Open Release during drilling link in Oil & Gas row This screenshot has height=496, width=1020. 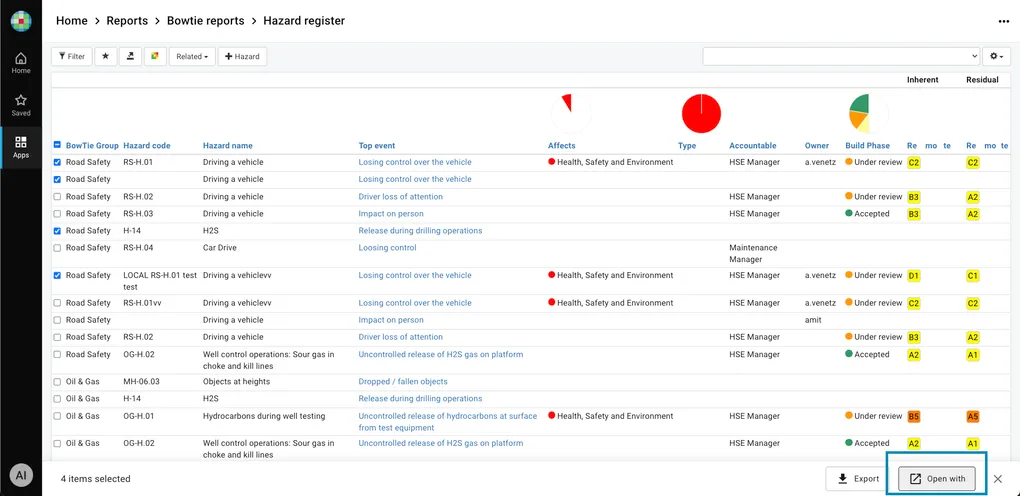click(420, 399)
